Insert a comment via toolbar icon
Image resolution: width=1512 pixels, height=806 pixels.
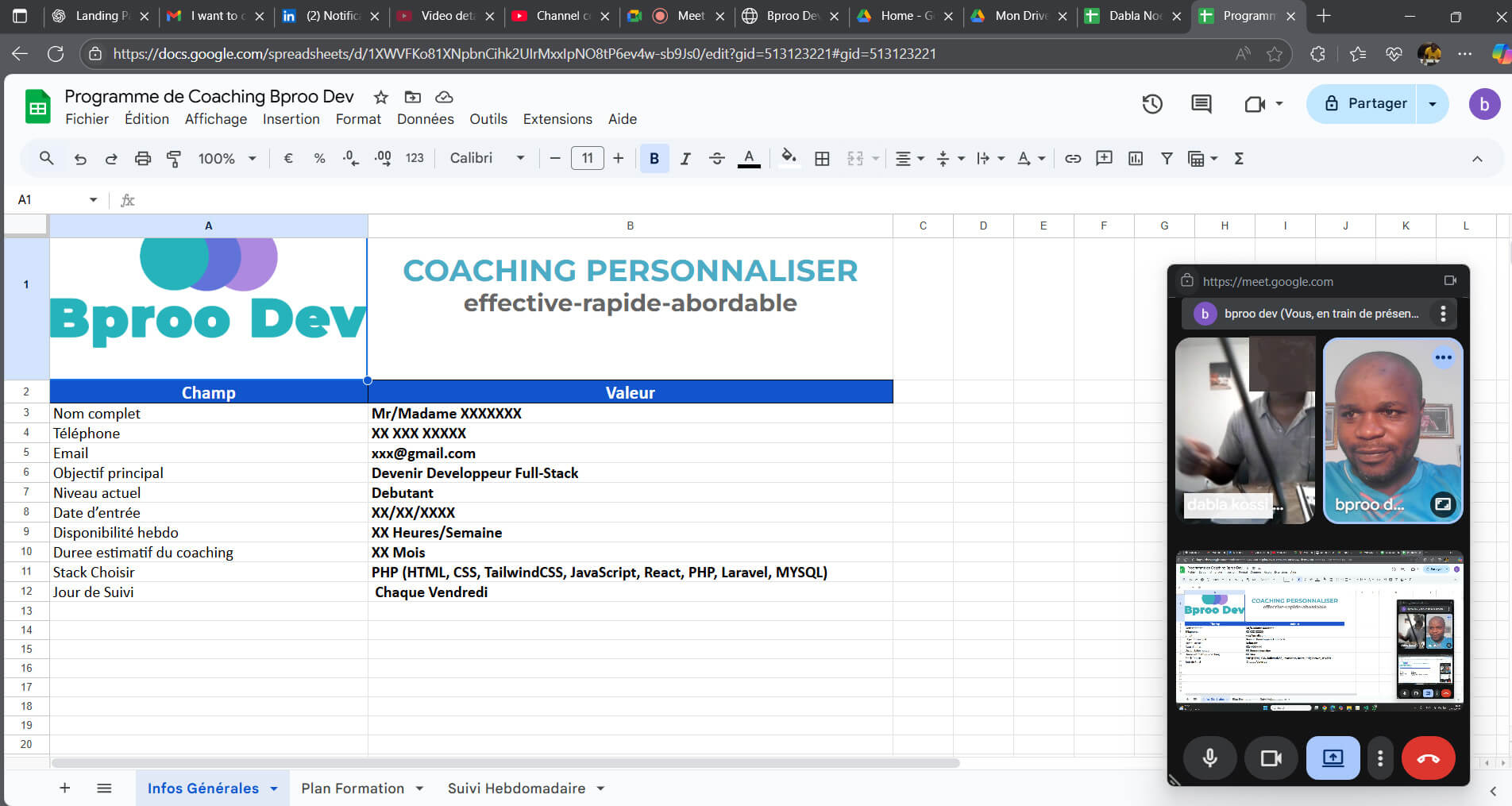tap(1105, 158)
